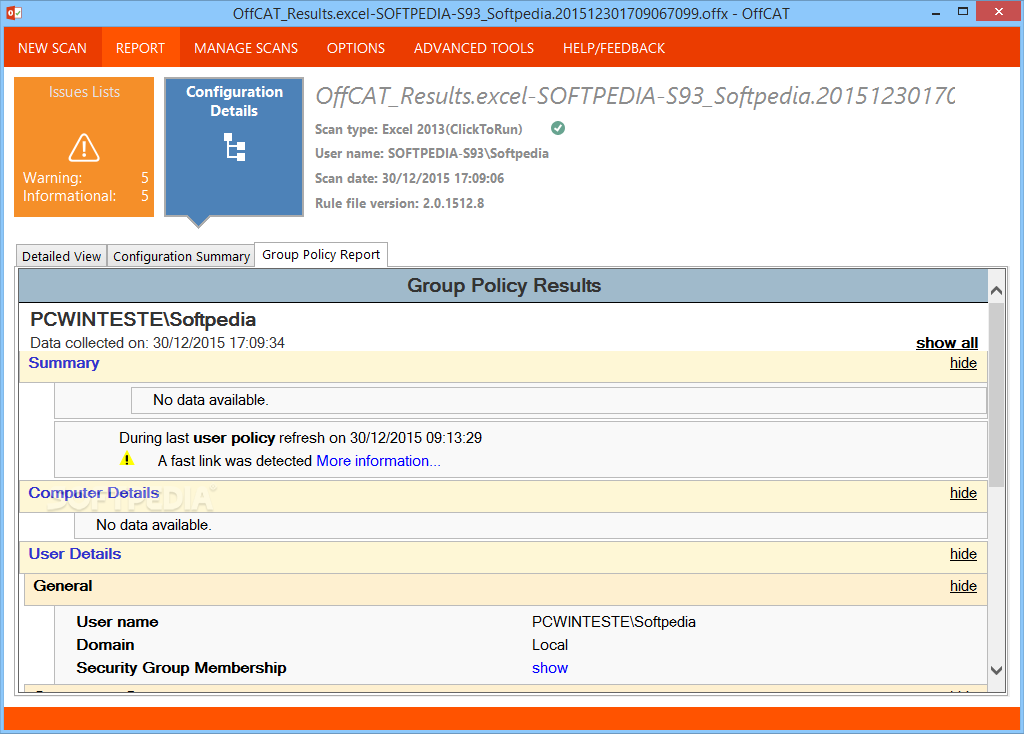Minimize the OffCAT window
The height and width of the screenshot is (734, 1024).
[936, 12]
